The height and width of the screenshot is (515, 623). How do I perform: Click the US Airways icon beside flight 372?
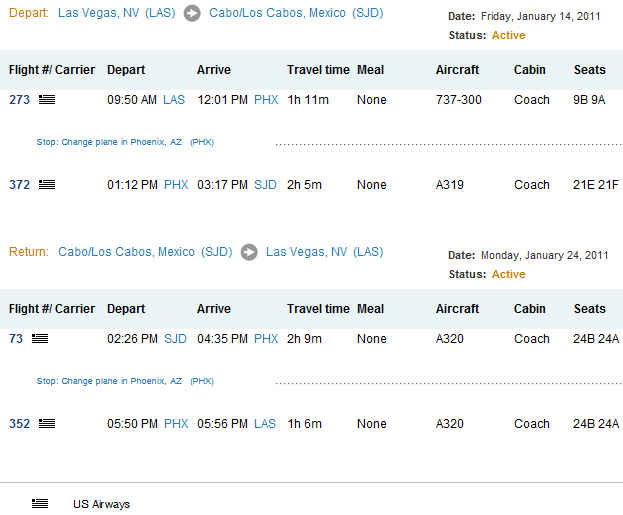coord(47,184)
